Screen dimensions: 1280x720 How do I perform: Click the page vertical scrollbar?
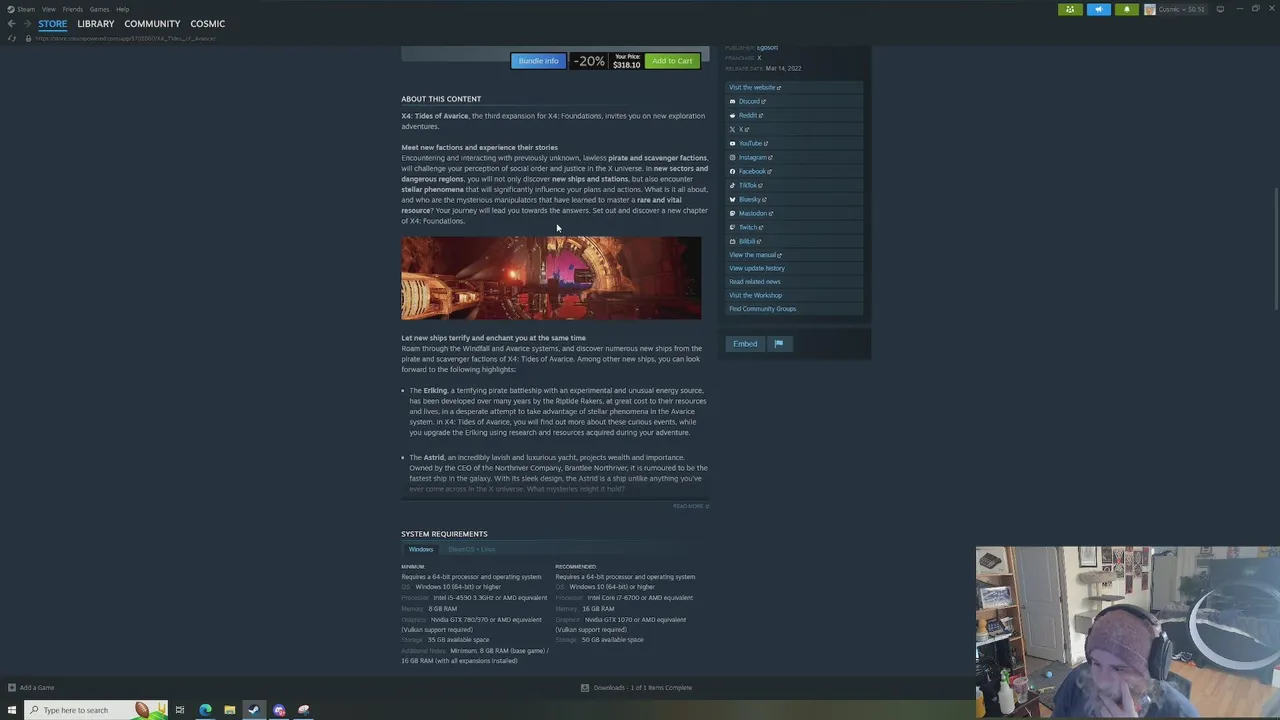tap(1275, 250)
